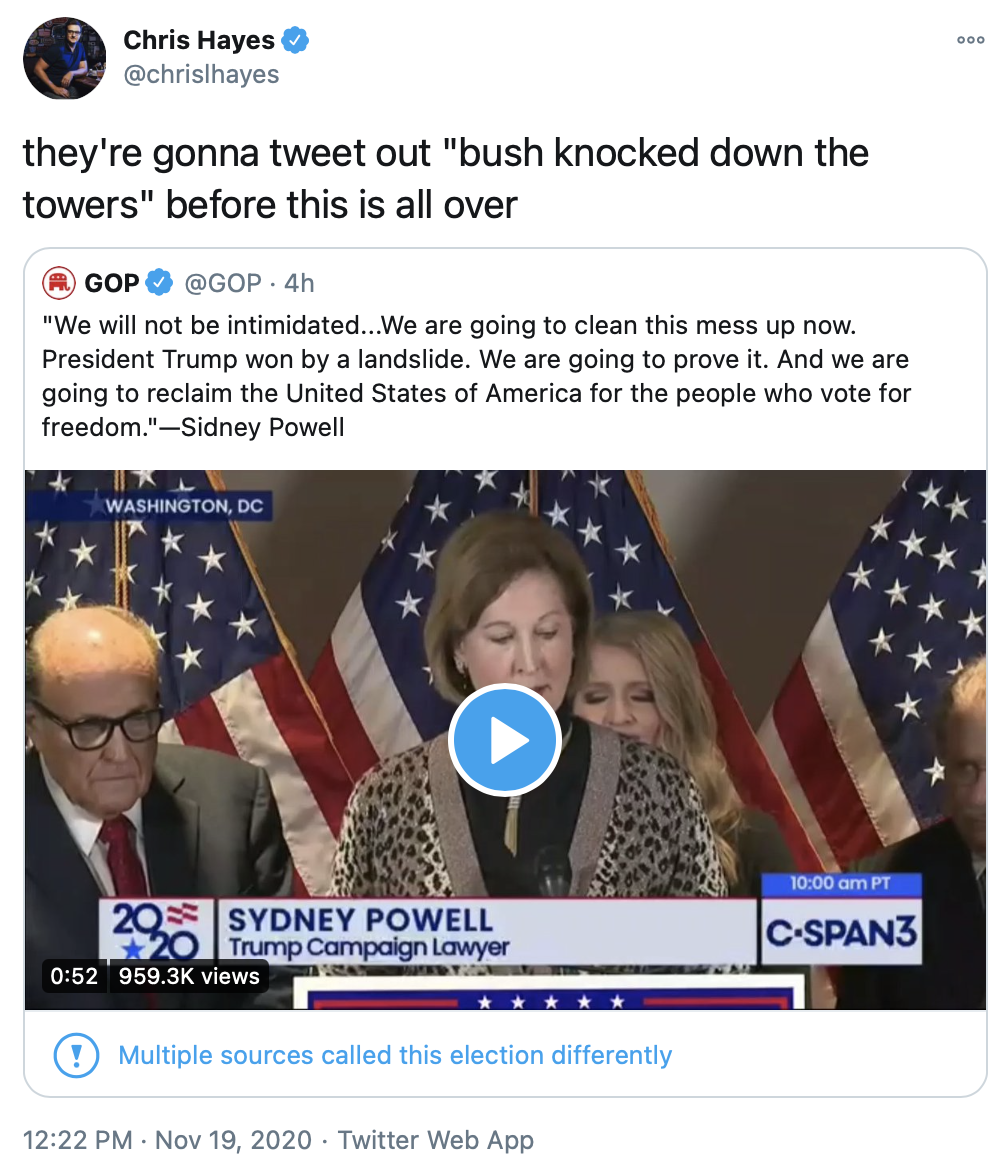Click the C-SPAN3 logo in the video thumbnail
The image size is (1008, 1164).
pyautogui.click(x=841, y=932)
